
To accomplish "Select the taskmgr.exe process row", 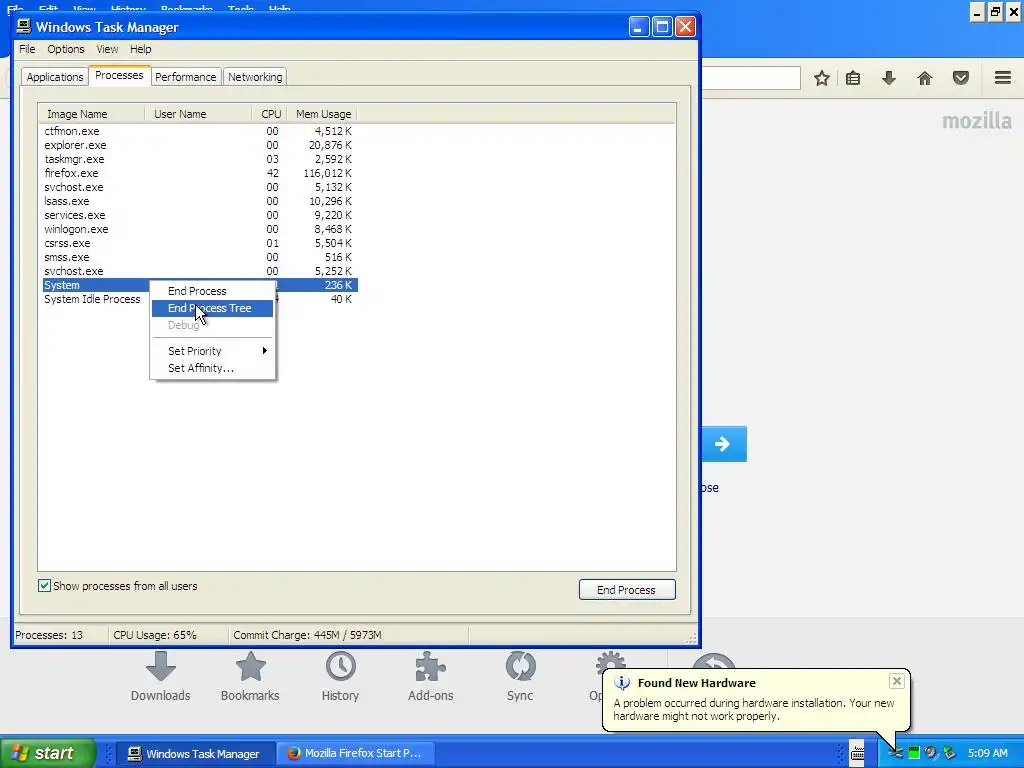I will click(200, 159).
